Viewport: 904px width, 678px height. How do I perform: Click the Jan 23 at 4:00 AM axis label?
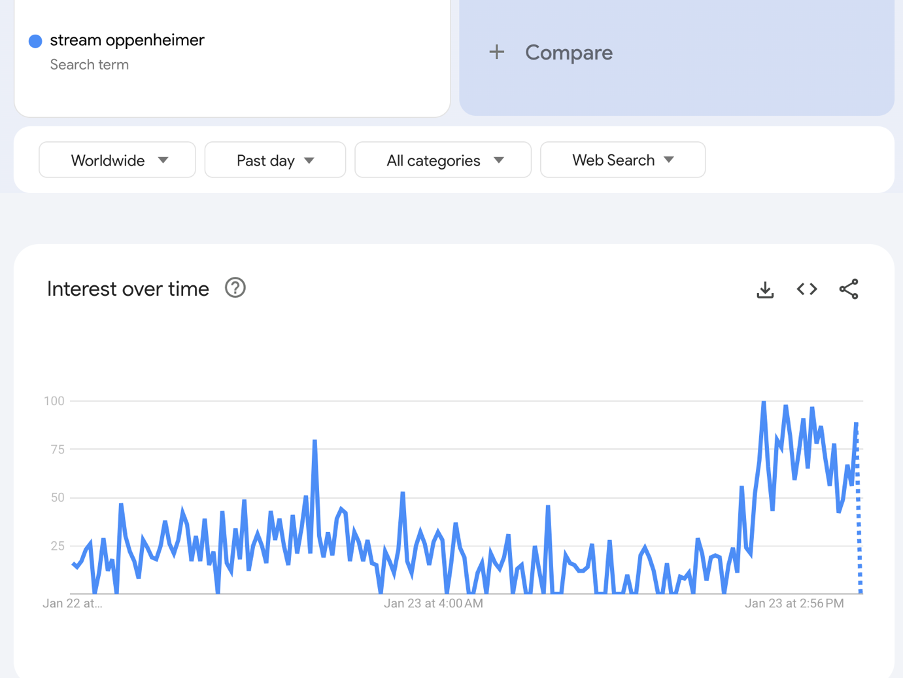[433, 603]
